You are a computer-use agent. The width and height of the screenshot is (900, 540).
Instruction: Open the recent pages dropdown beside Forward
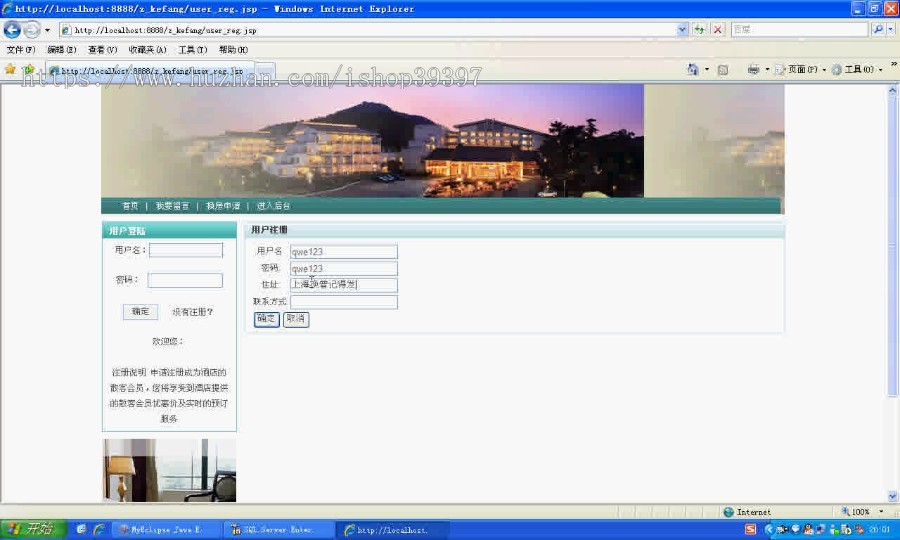(x=47, y=30)
